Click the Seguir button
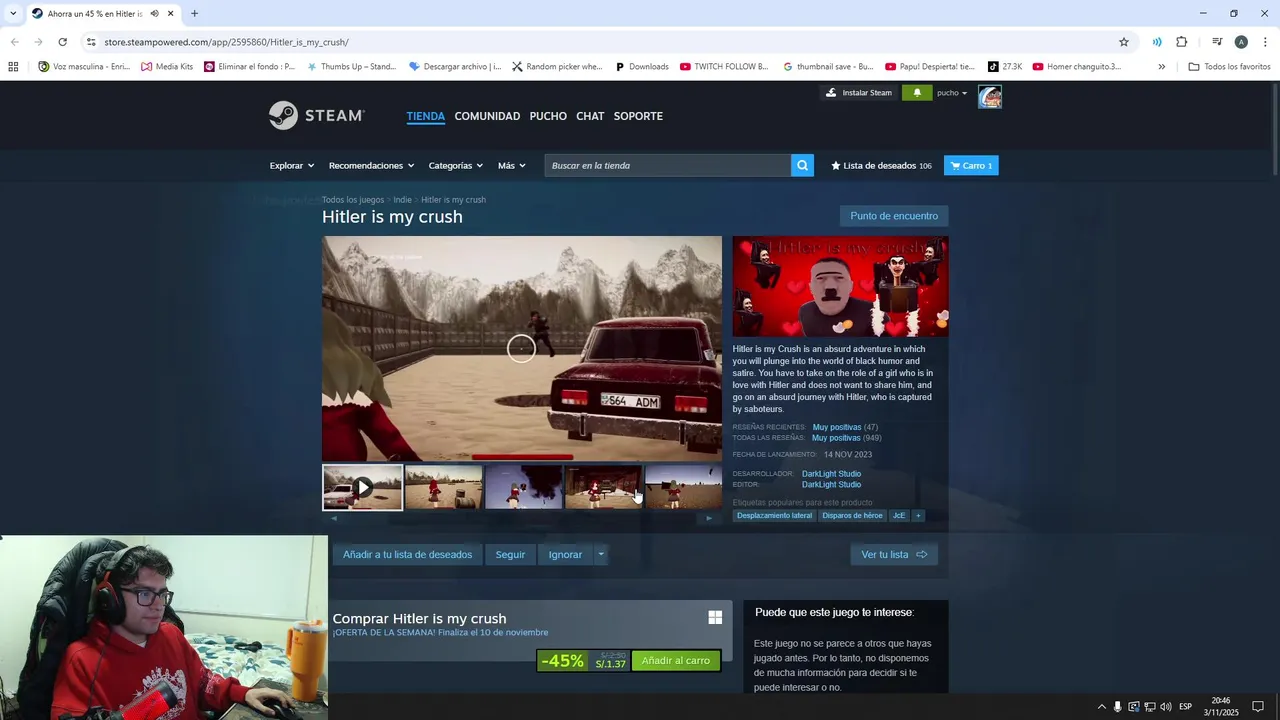1280x720 pixels. [x=510, y=555]
